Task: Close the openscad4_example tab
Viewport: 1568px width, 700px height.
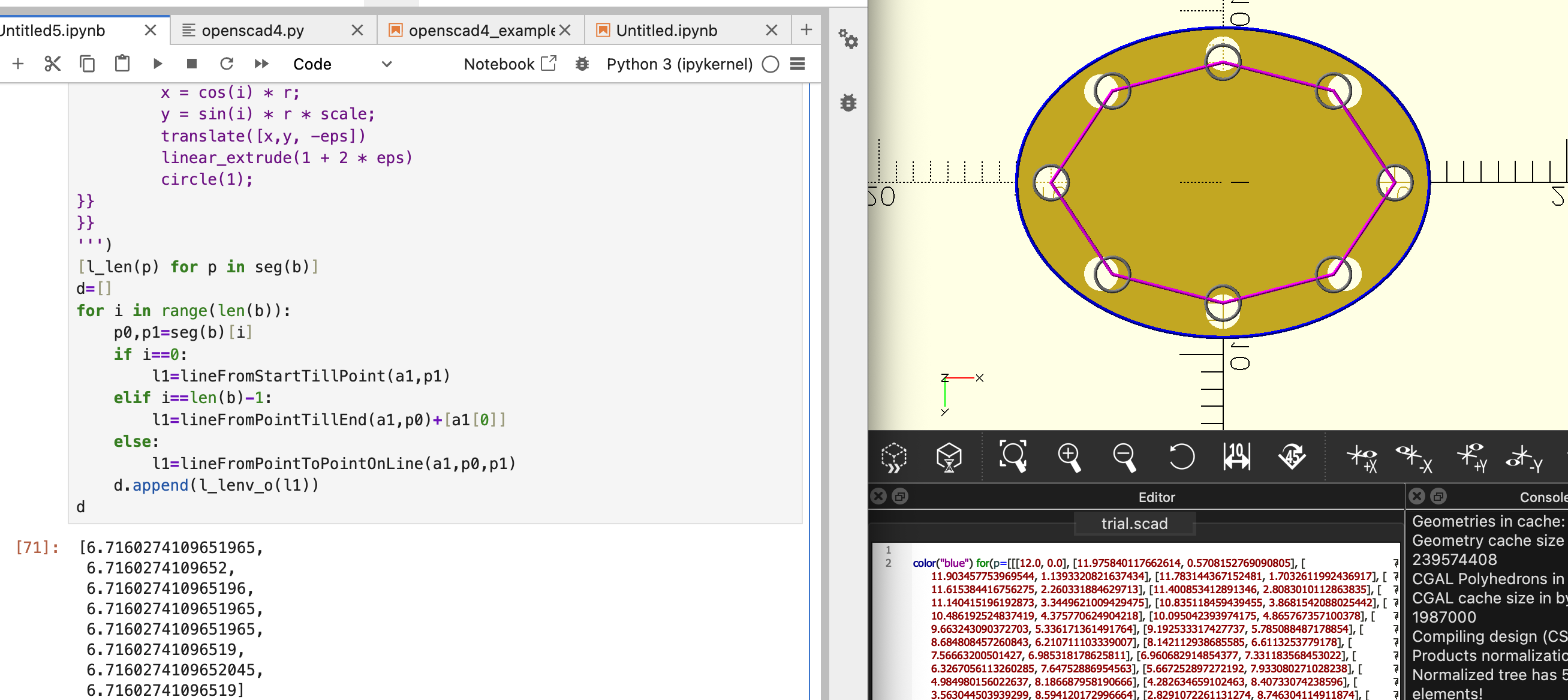Action: tap(565, 31)
